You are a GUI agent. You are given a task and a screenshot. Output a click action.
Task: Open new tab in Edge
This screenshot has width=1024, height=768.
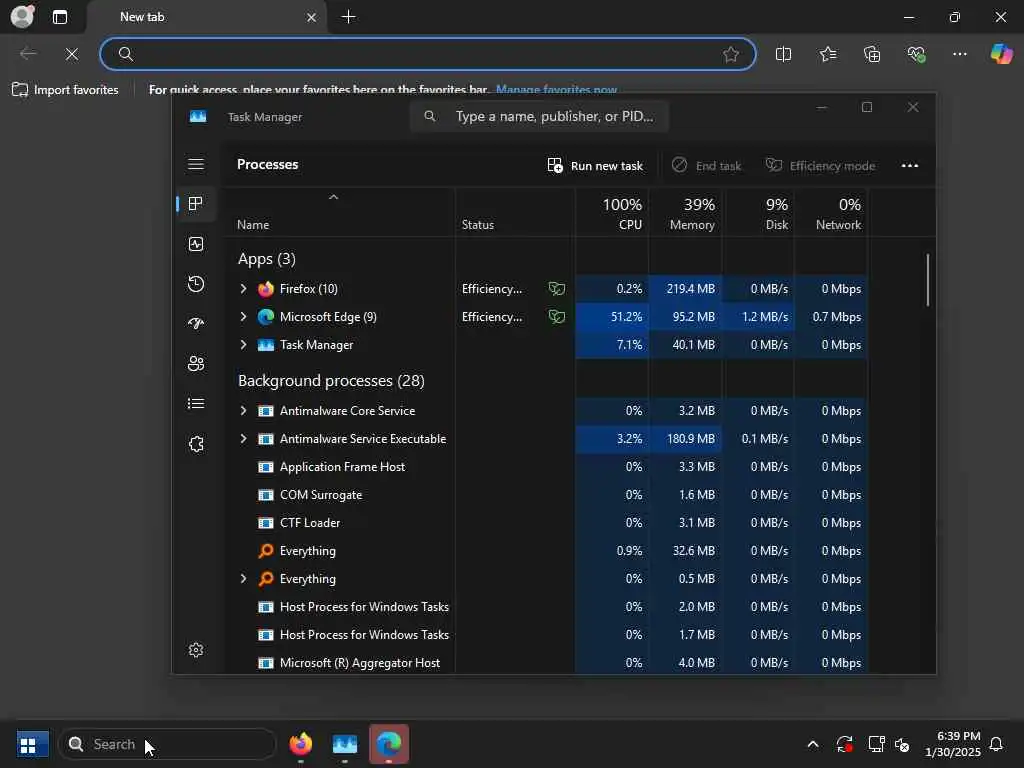coord(349,17)
